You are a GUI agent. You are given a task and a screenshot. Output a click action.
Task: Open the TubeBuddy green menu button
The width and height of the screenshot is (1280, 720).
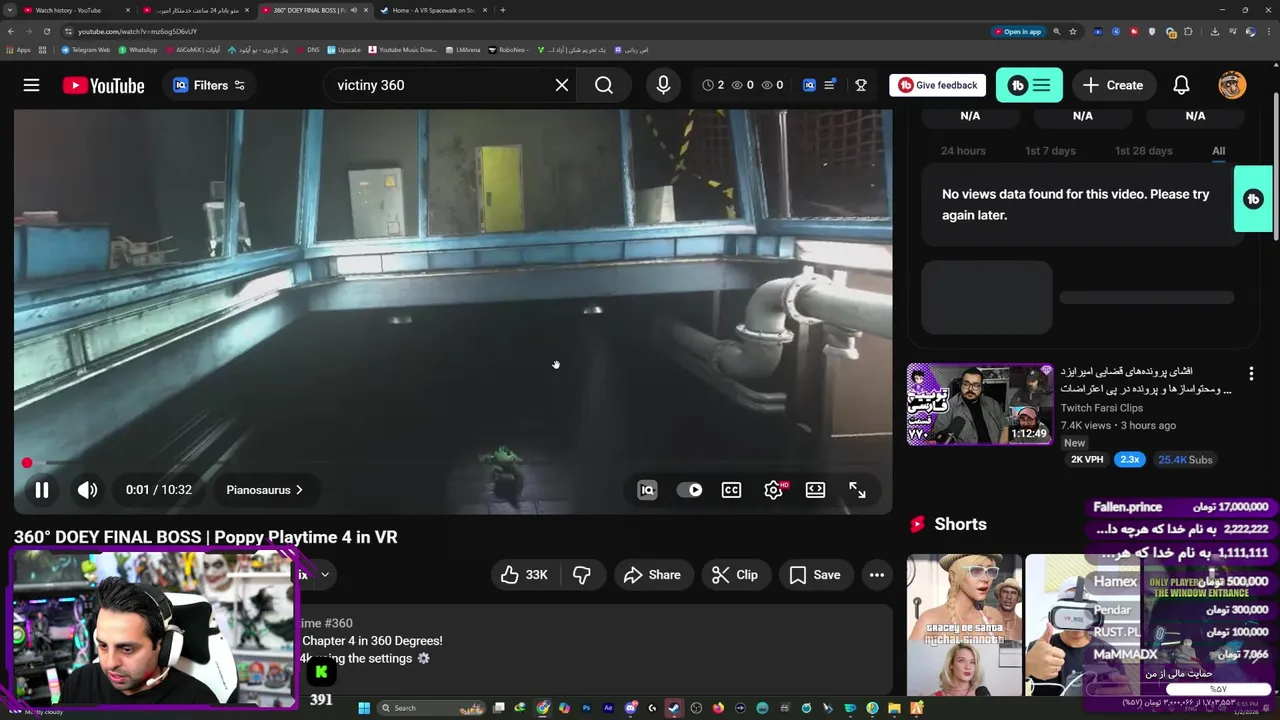click(x=1029, y=85)
